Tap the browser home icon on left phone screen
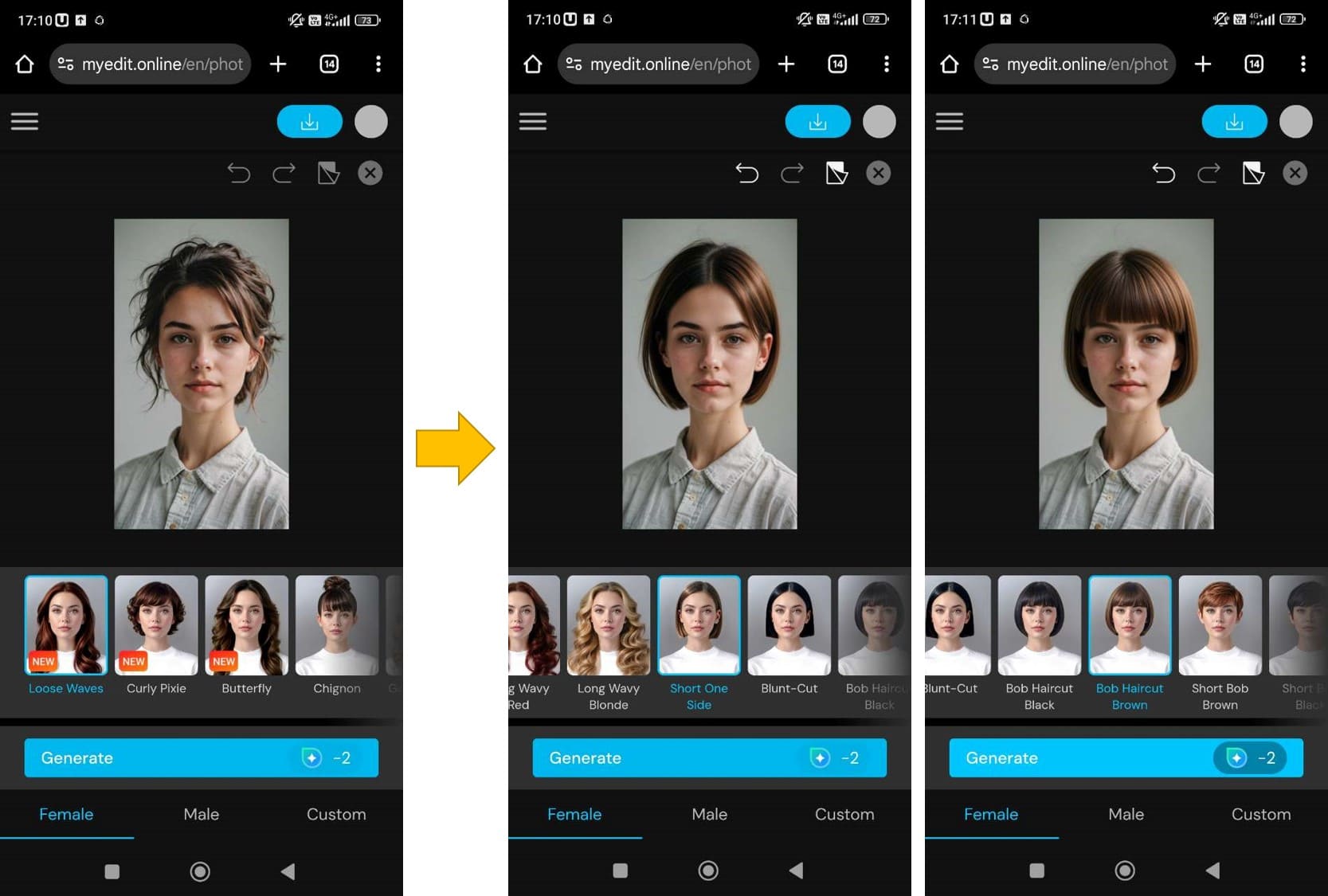The width and height of the screenshot is (1328, 896). pyautogui.click(x=25, y=64)
